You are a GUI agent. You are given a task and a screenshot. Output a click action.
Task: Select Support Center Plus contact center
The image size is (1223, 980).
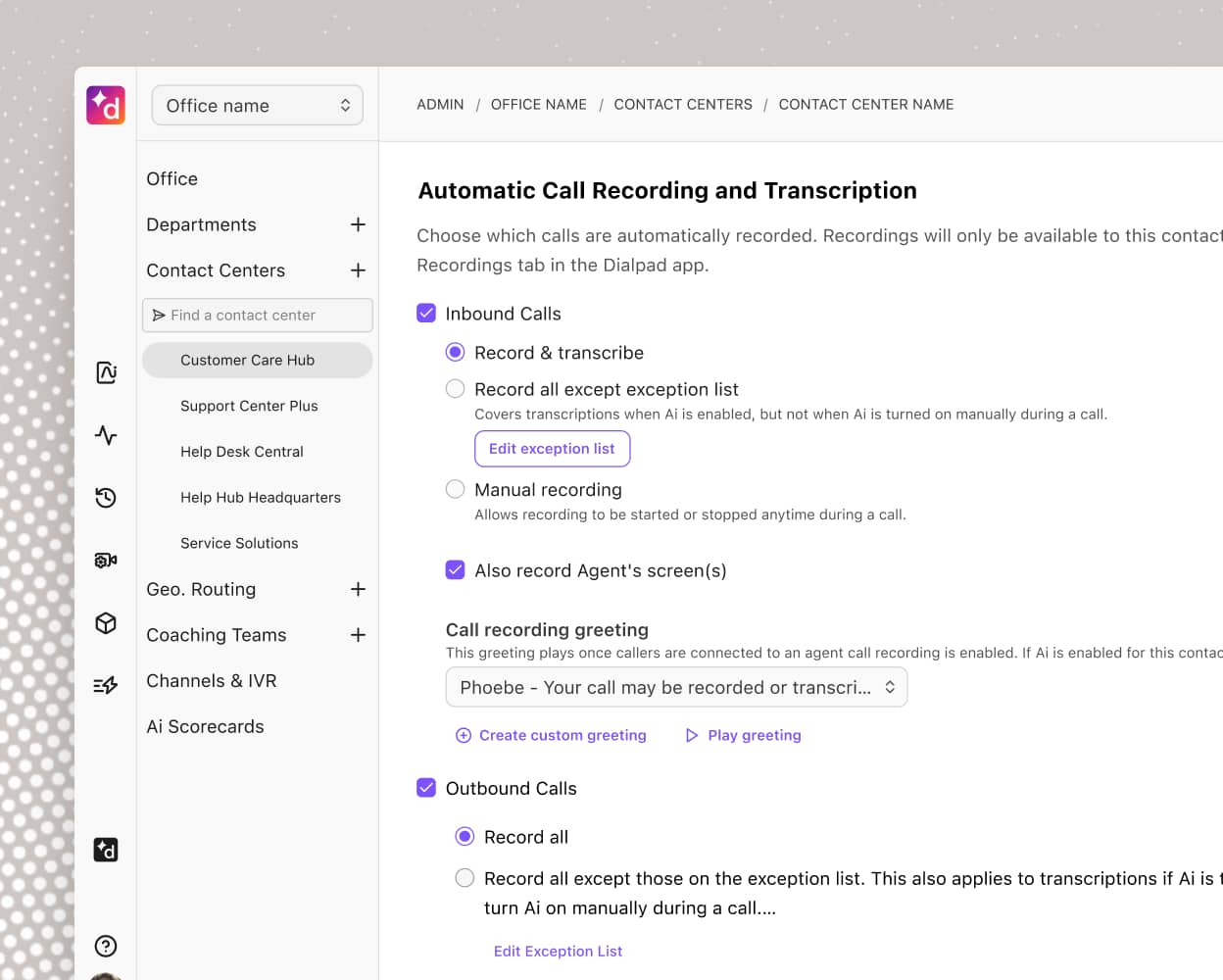(249, 406)
